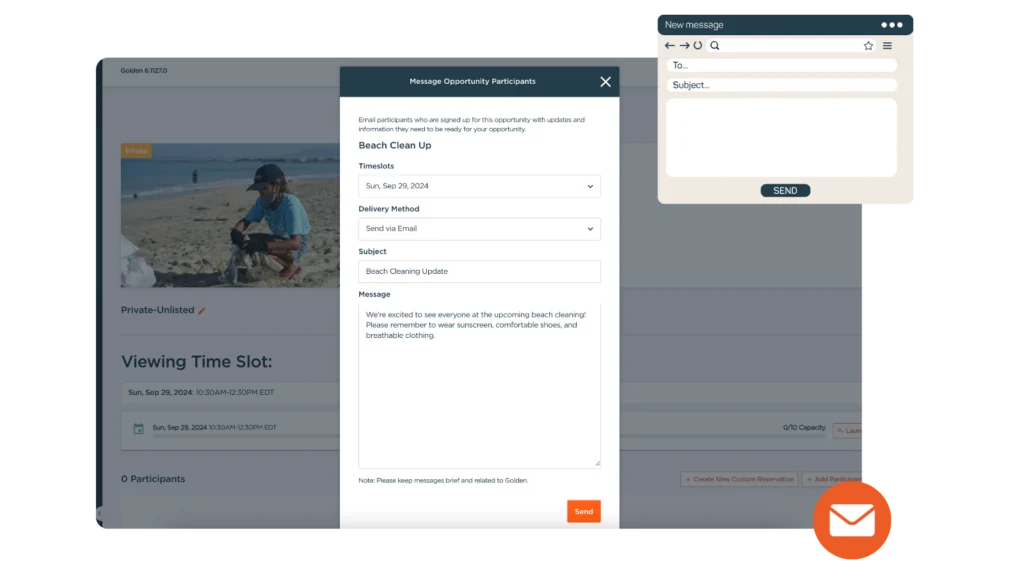Click the 0/10 Capacity text

coord(804,428)
